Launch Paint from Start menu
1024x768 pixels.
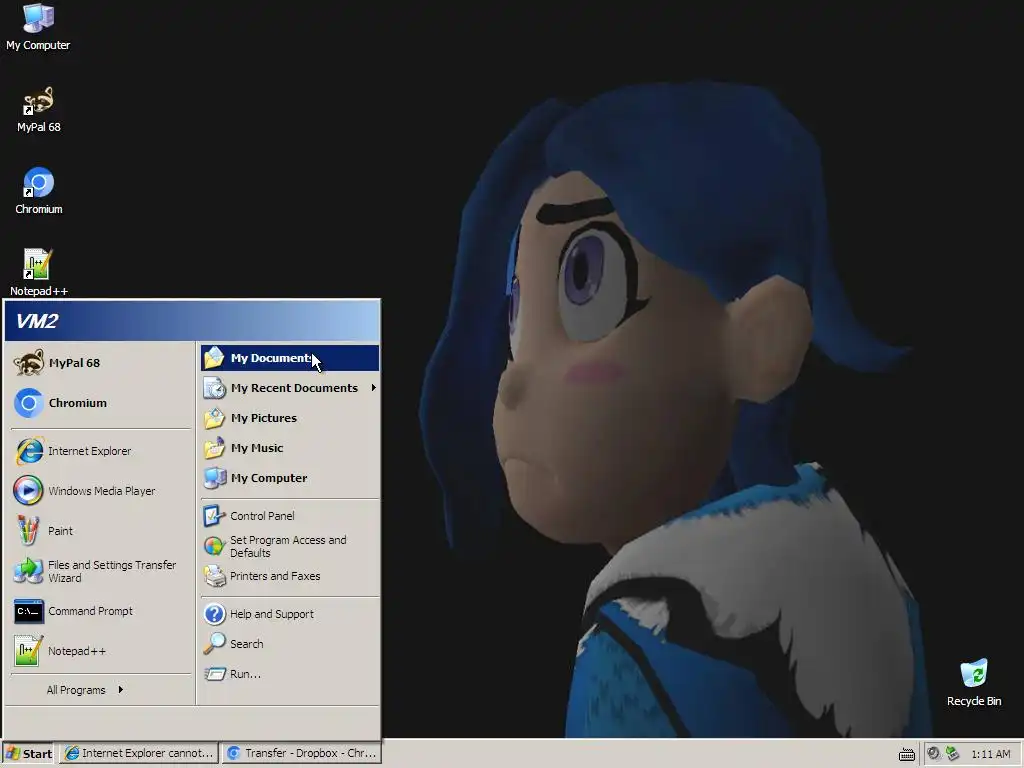point(101,531)
